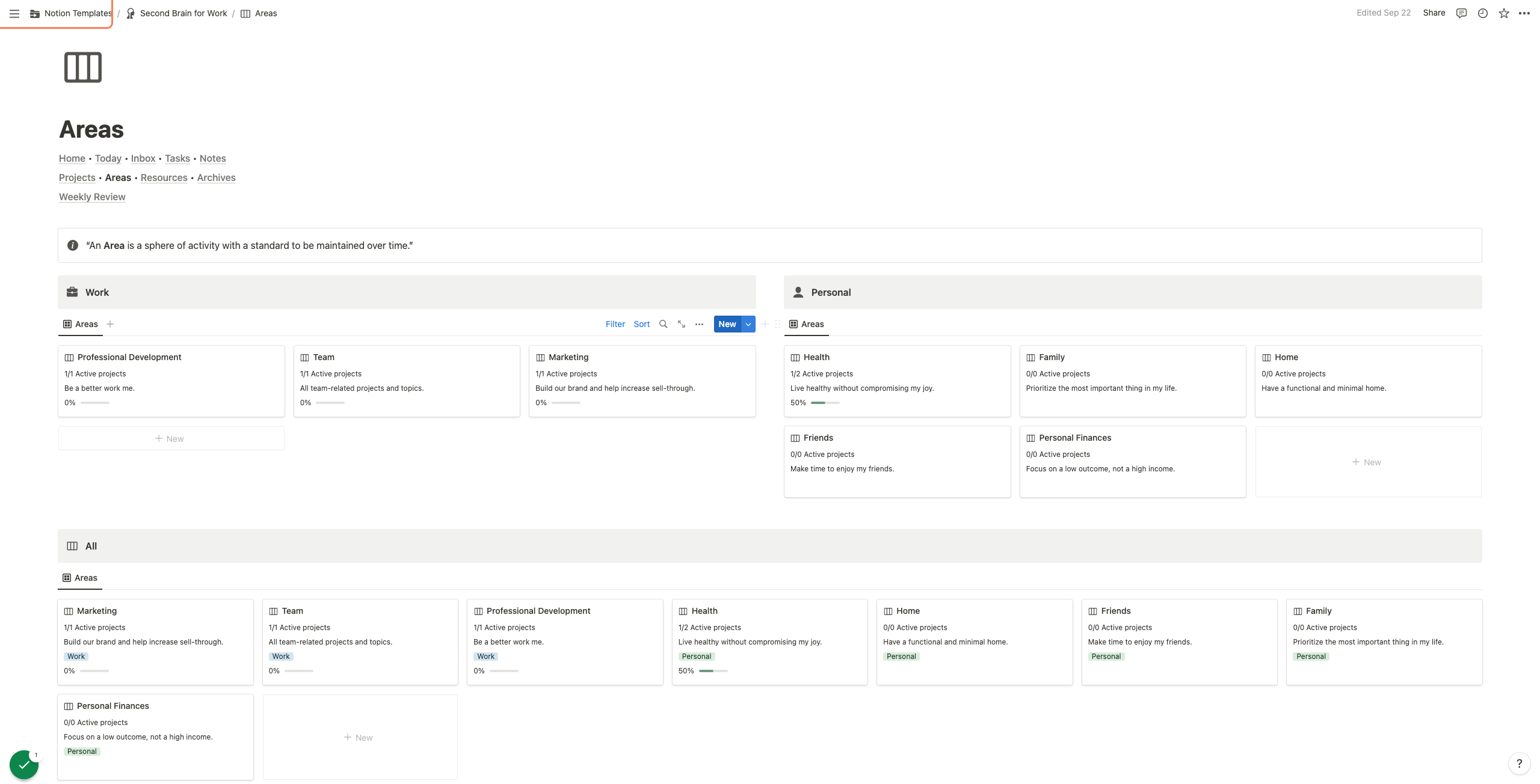Search the Work Areas database

pos(664,324)
